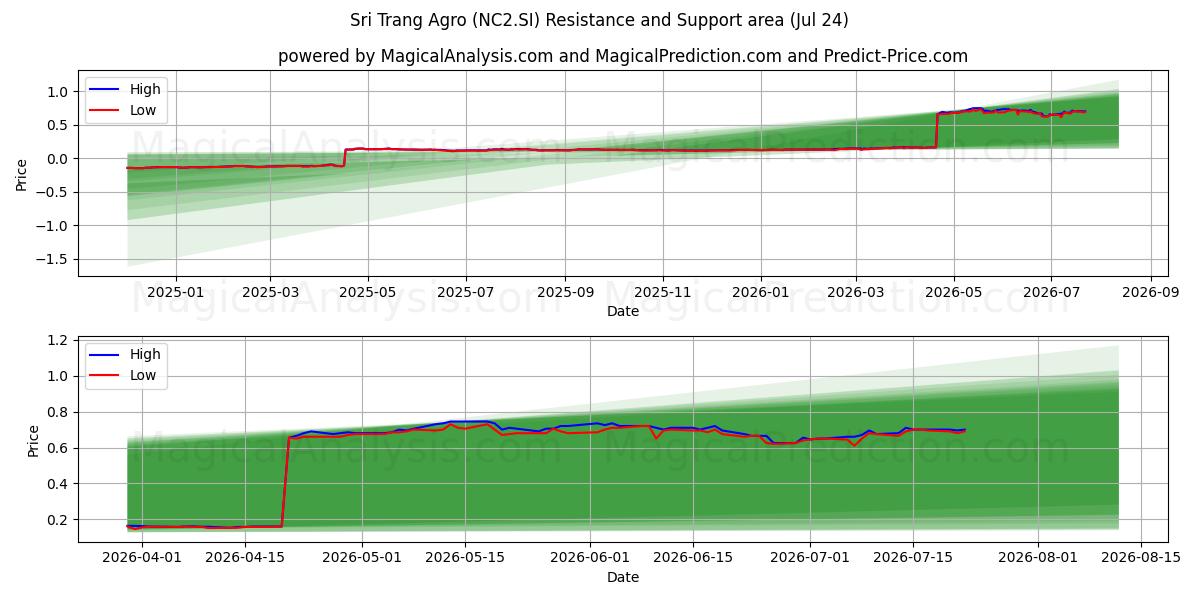This screenshot has height=600, width=1200.
Task: Click the '2026-03' tick label on top chart
Action: click(x=856, y=292)
